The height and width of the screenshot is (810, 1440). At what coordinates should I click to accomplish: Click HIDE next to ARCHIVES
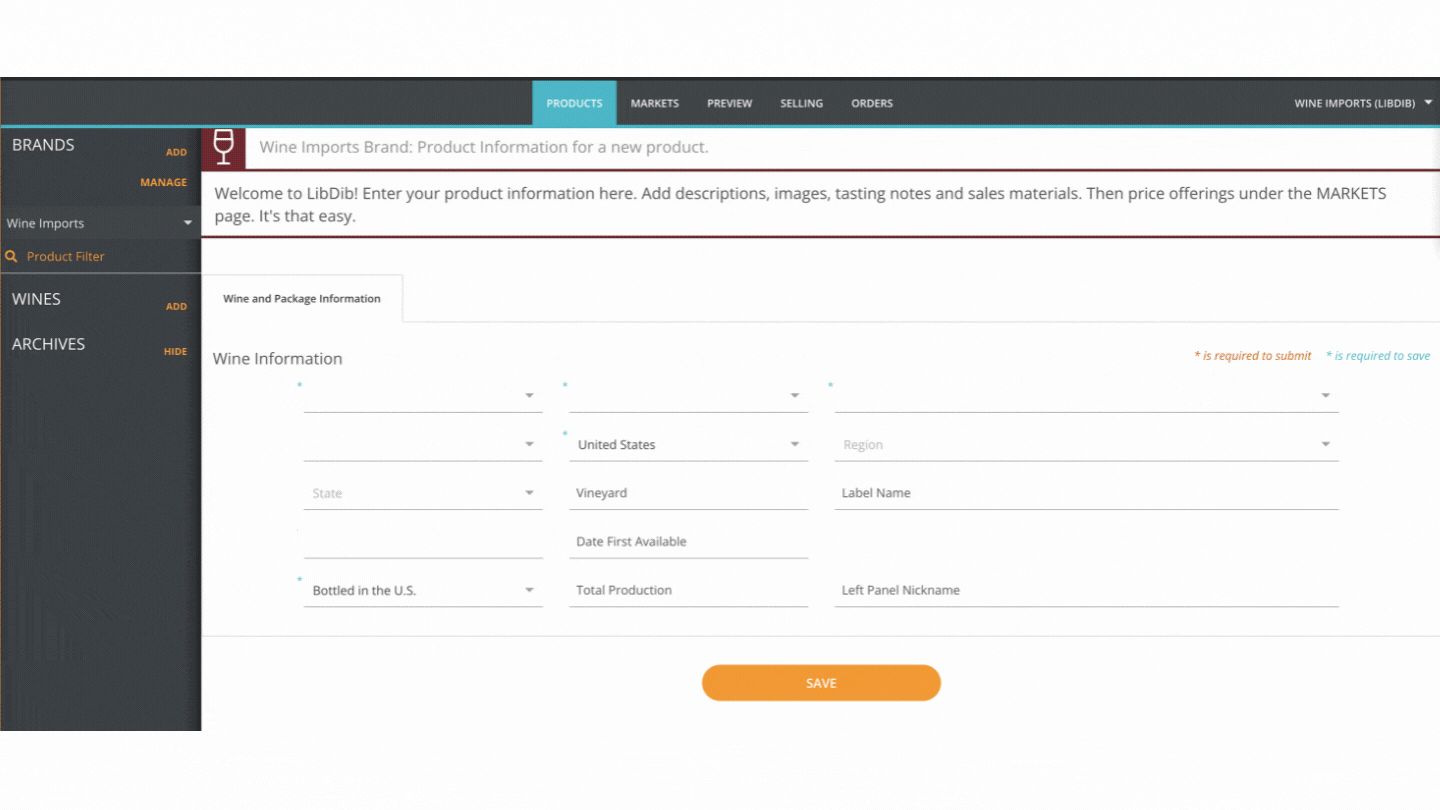(x=175, y=351)
